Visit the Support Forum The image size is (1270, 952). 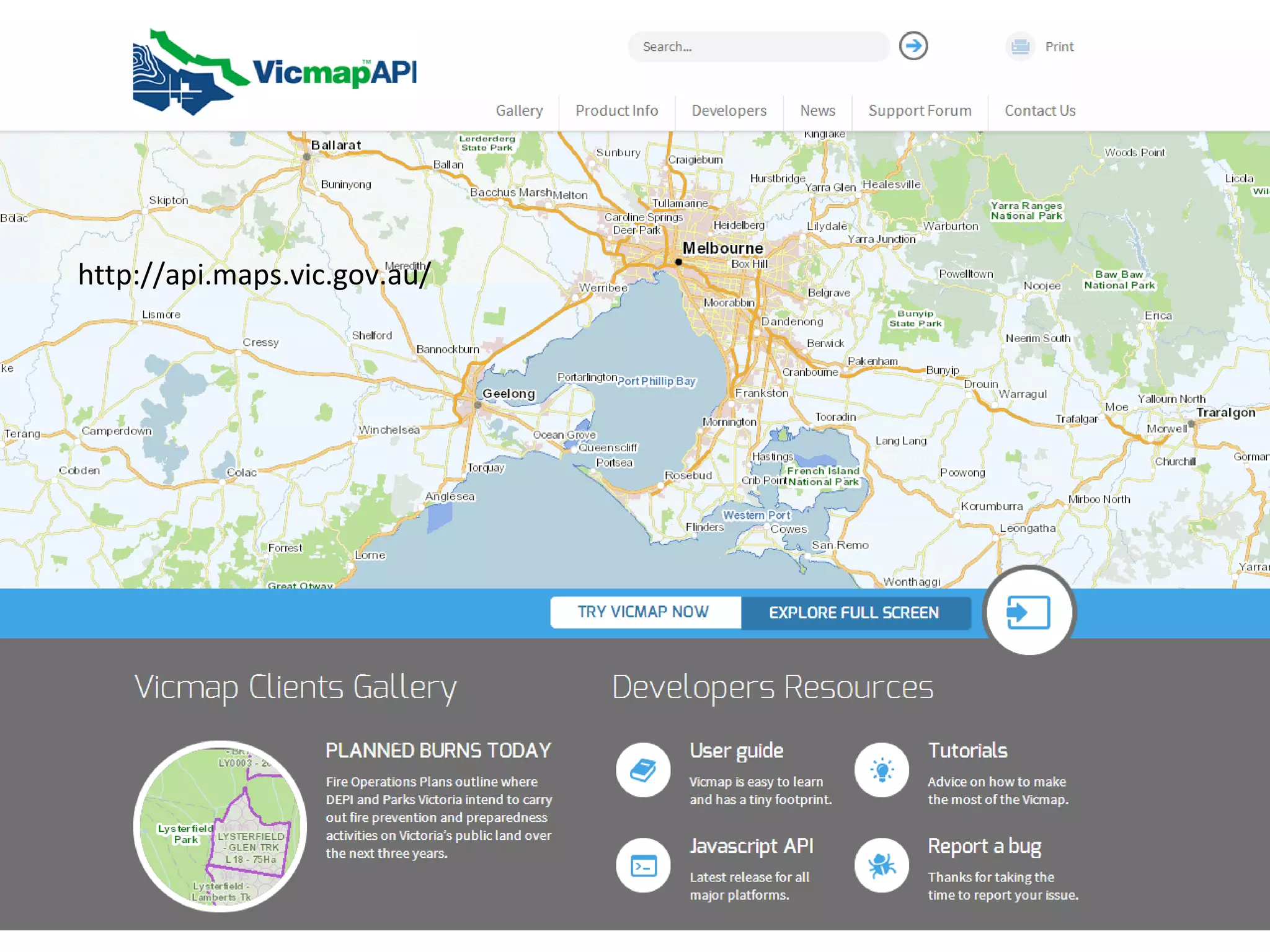click(920, 111)
